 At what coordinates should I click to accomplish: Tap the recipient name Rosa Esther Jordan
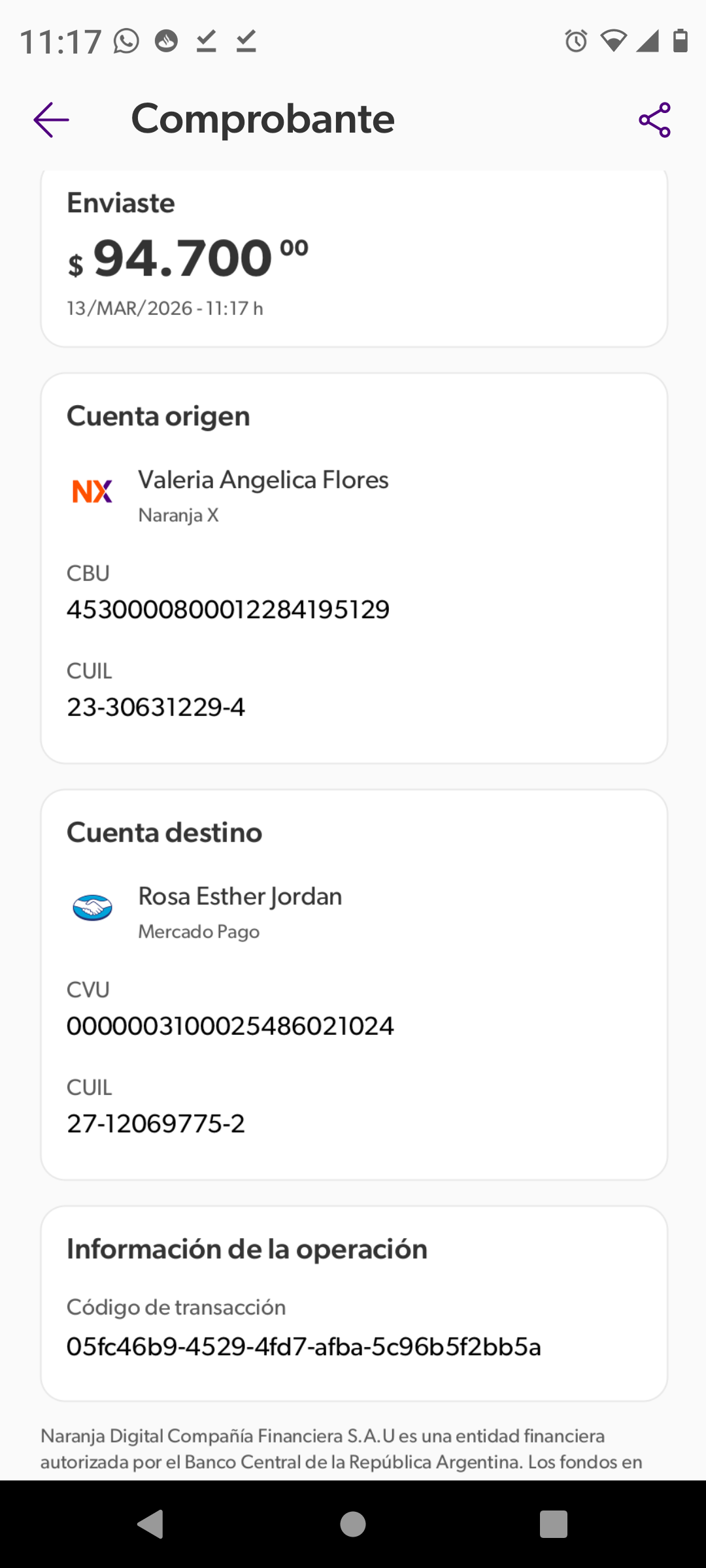coord(240,896)
